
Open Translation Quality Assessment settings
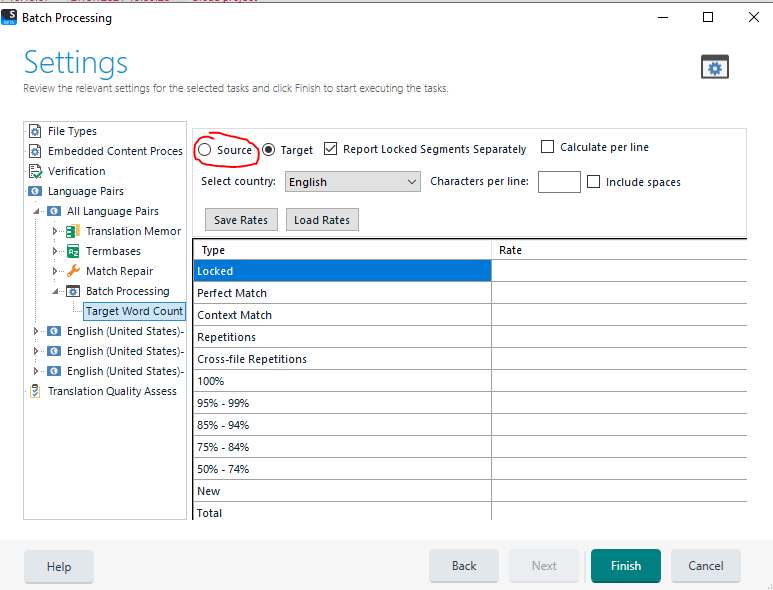point(112,391)
